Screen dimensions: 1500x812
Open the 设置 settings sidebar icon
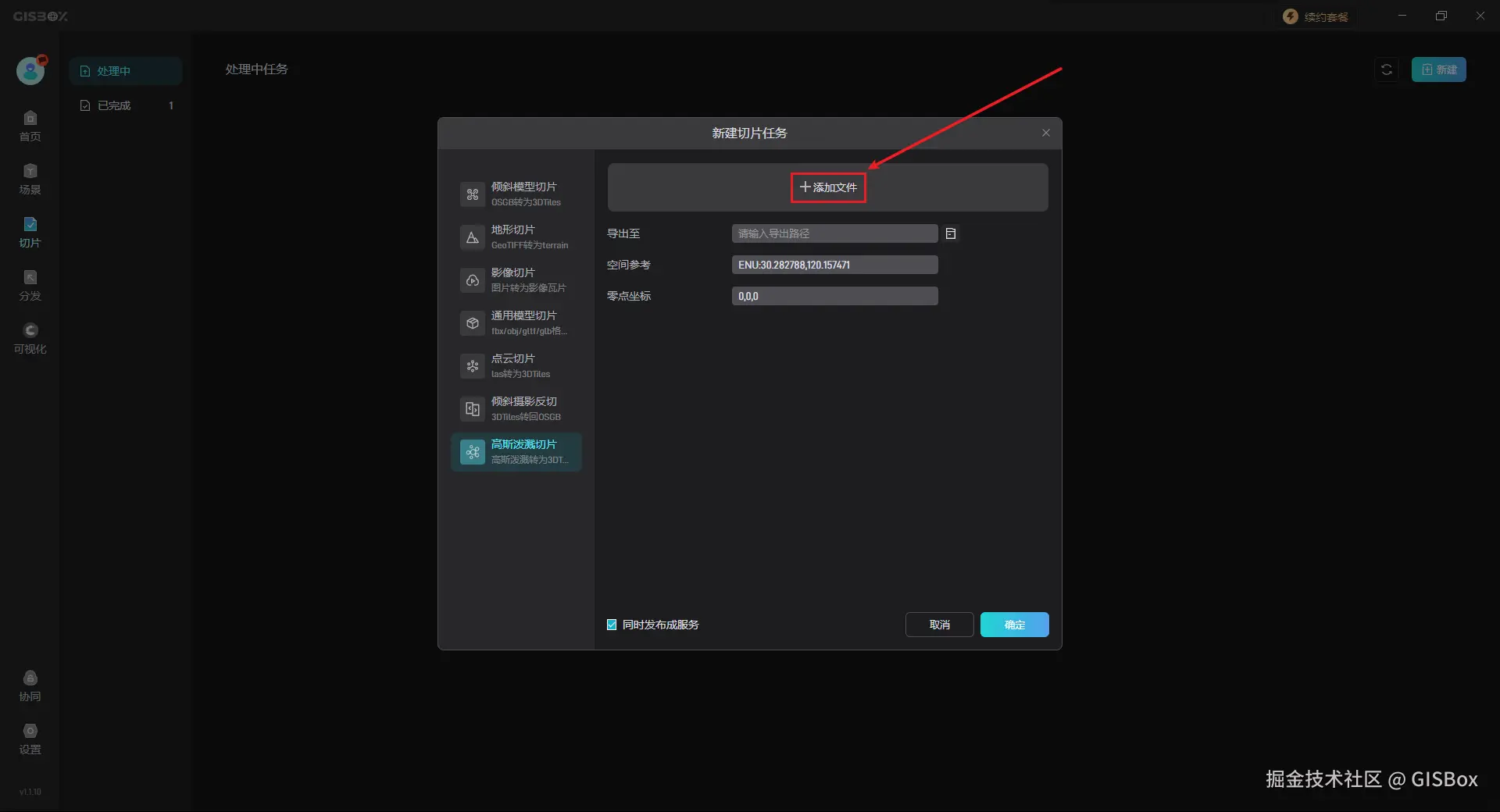(x=30, y=739)
